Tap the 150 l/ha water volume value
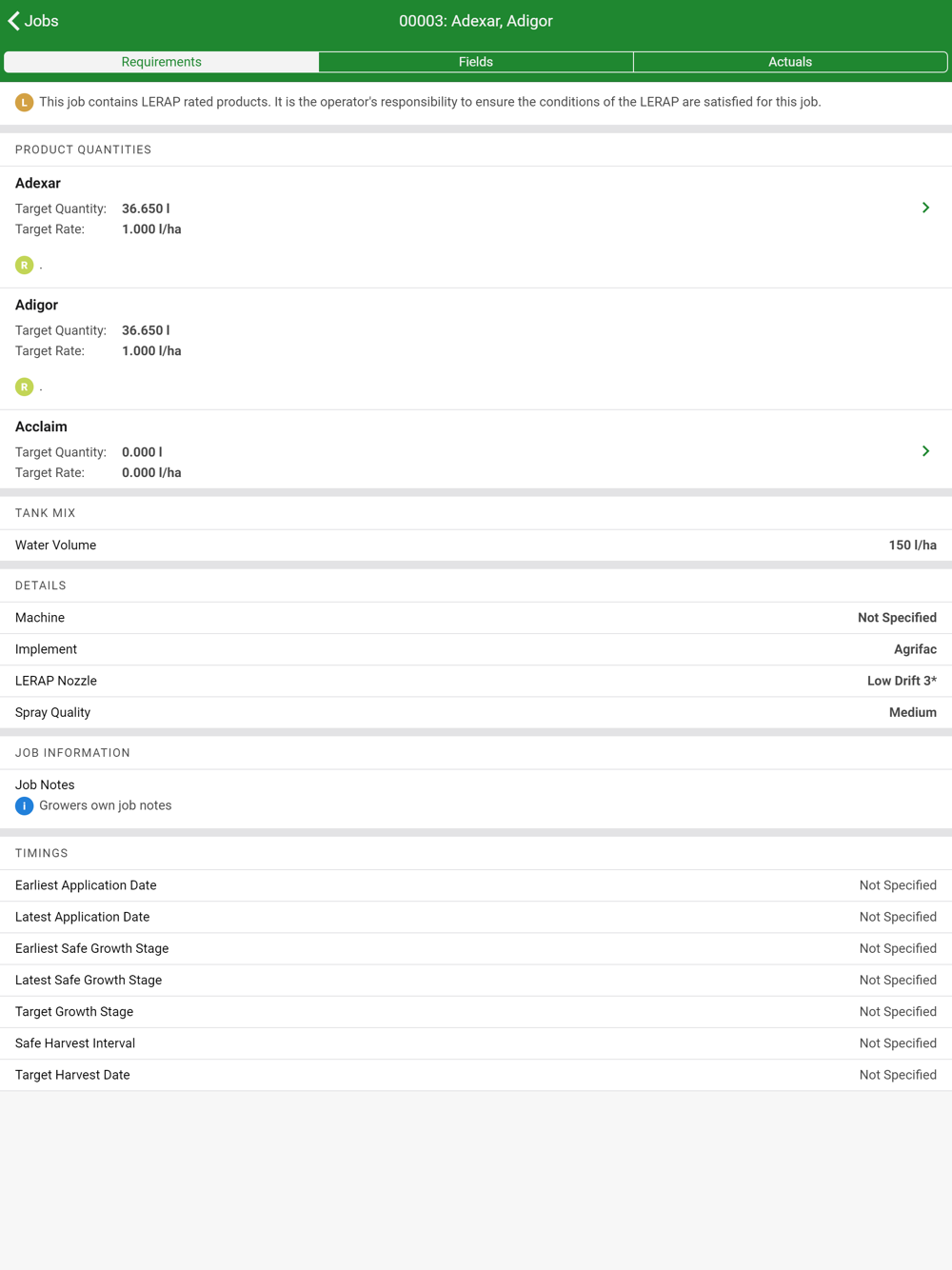Image resolution: width=952 pixels, height=1270 pixels. click(x=912, y=546)
